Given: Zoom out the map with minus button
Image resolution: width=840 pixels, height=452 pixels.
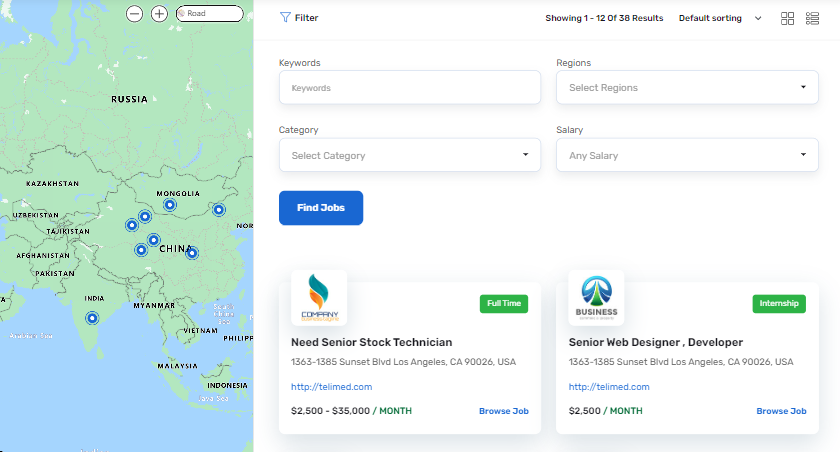Looking at the screenshot, I should 134,14.
